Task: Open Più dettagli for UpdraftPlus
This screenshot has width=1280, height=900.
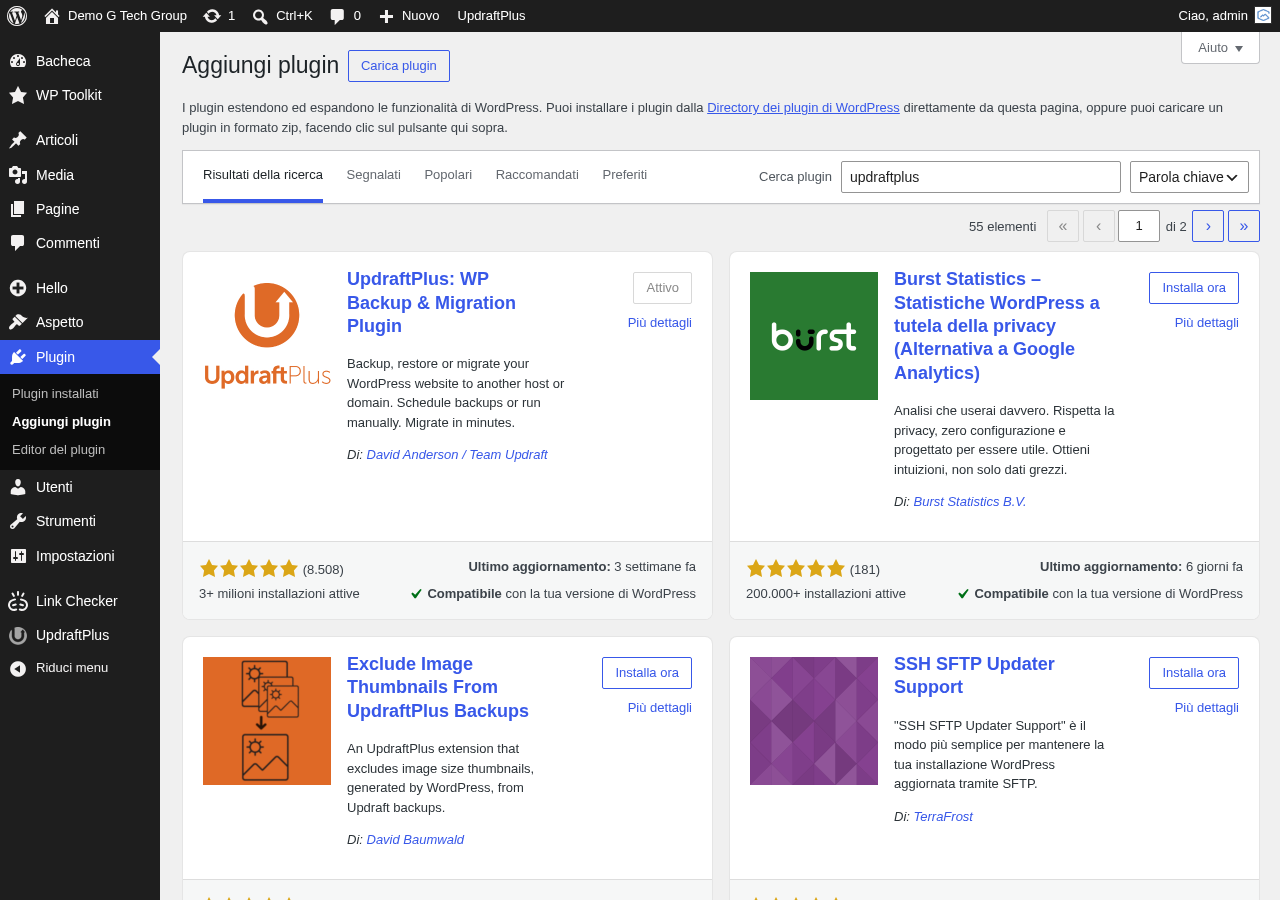Action: tap(660, 322)
